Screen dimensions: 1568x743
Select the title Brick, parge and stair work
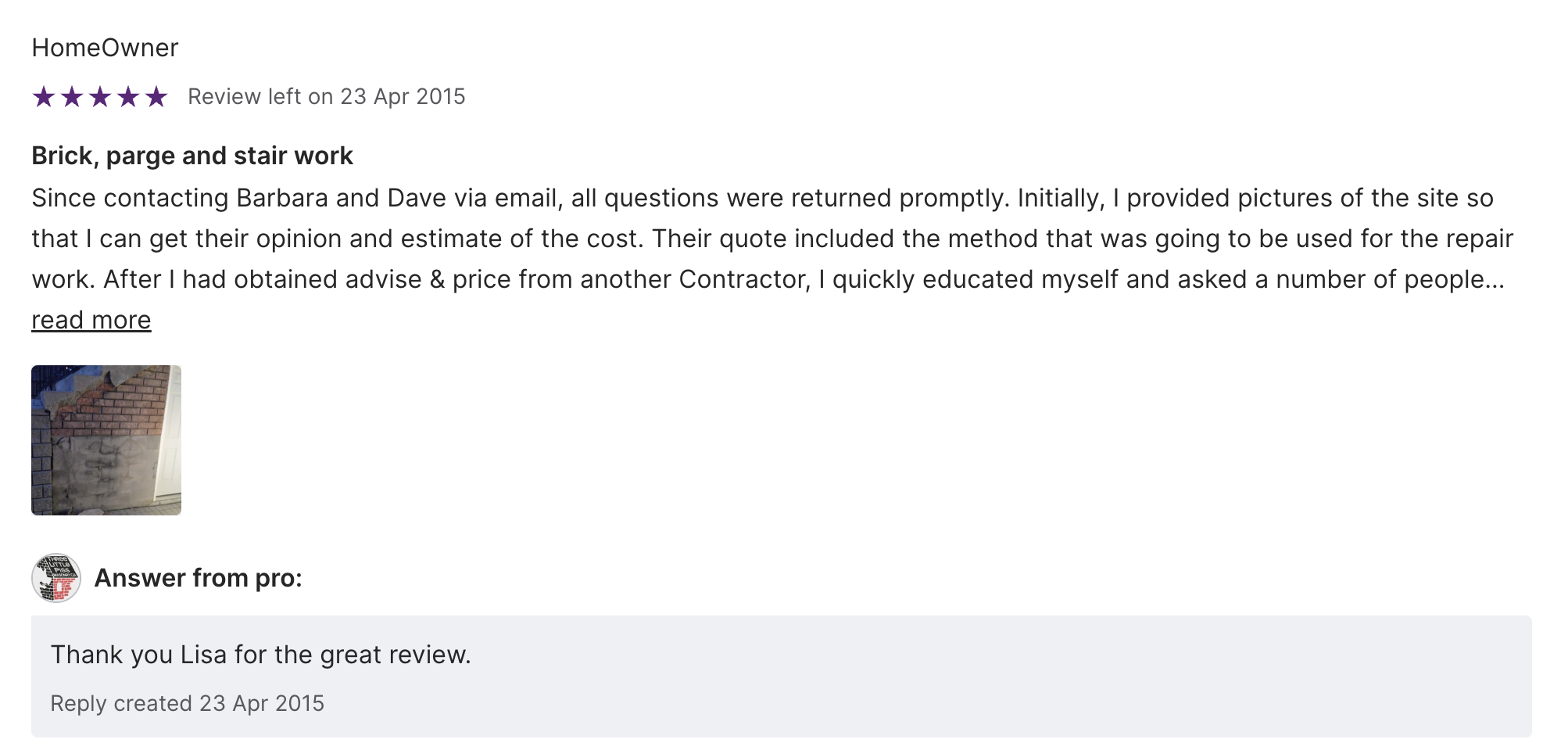tap(192, 156)
